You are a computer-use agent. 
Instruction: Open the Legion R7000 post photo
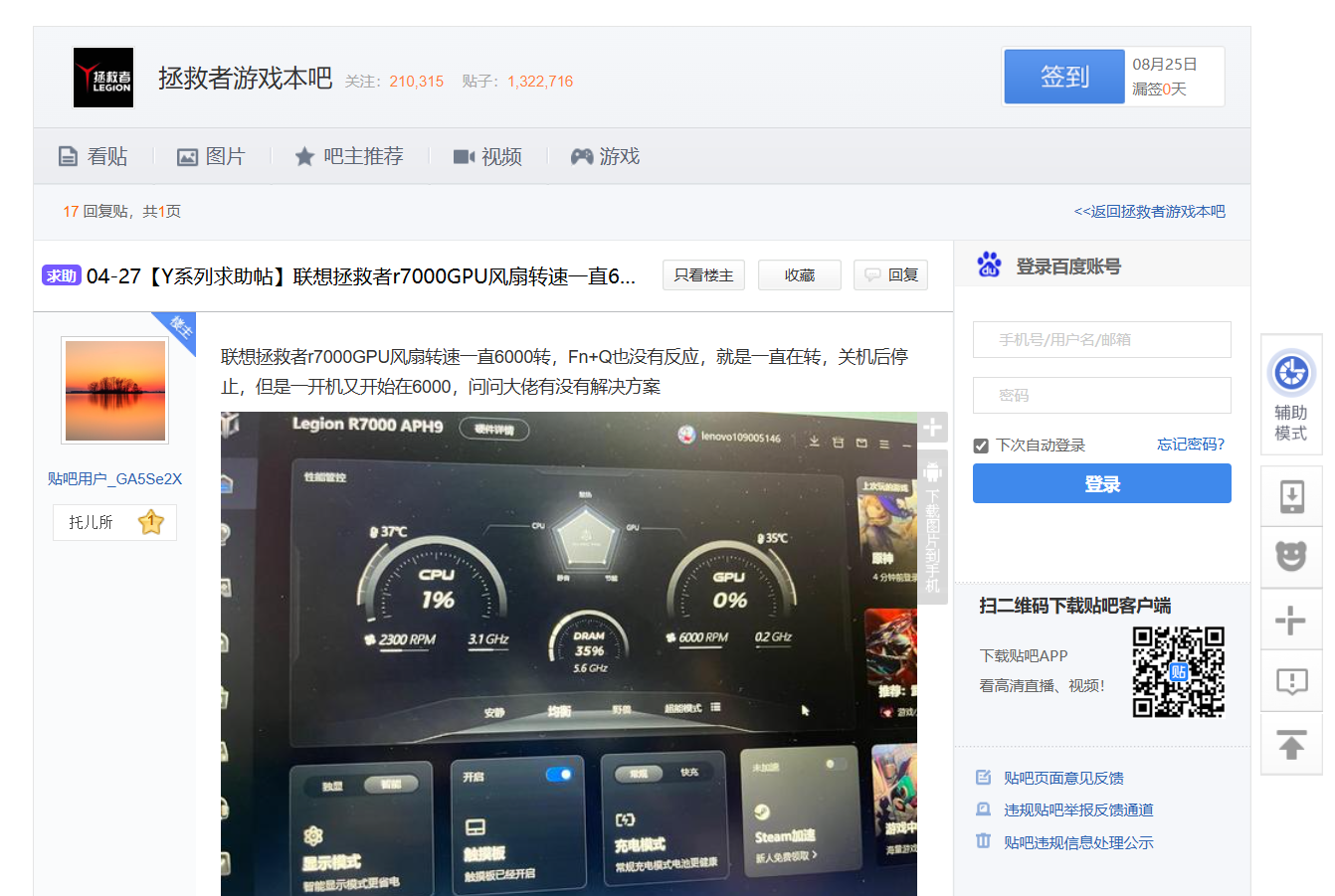[569, 653]
